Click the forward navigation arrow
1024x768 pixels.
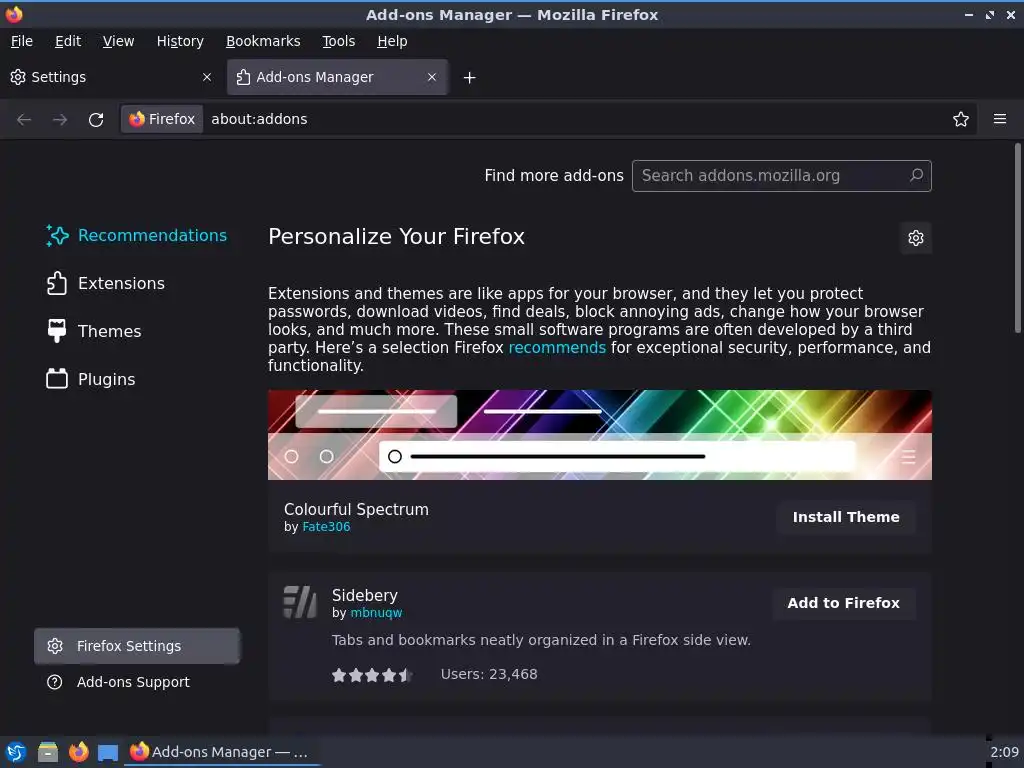(x=59, y=120)
